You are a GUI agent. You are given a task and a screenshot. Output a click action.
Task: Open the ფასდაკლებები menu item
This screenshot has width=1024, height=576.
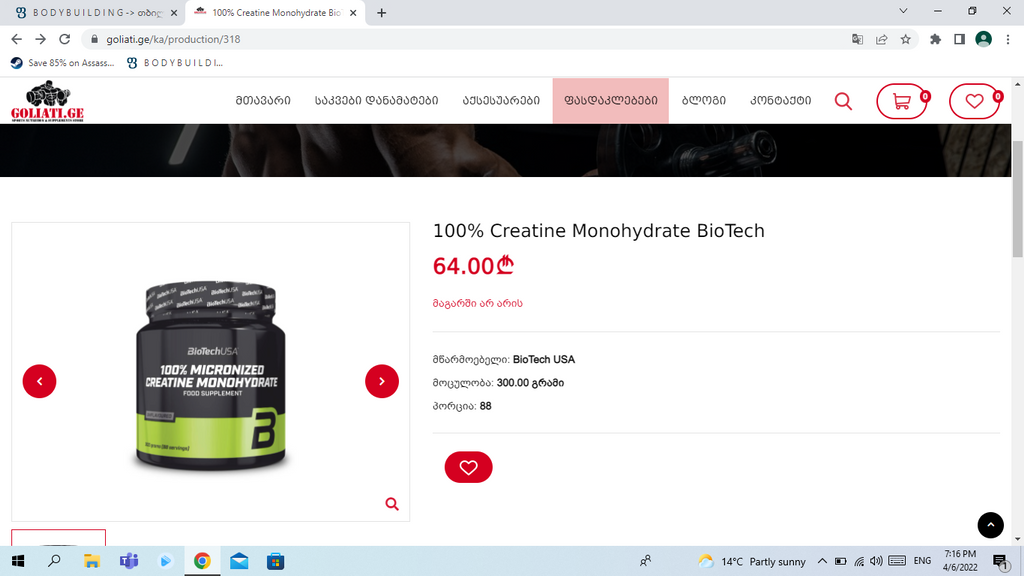pos(611,101)
